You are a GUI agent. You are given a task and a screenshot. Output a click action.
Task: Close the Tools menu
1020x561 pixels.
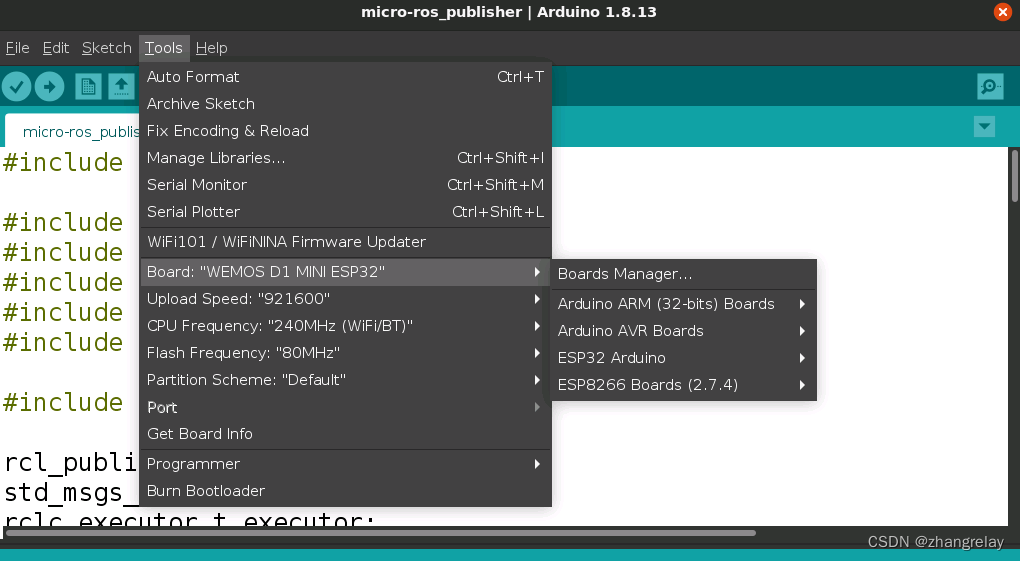(164, 48)
